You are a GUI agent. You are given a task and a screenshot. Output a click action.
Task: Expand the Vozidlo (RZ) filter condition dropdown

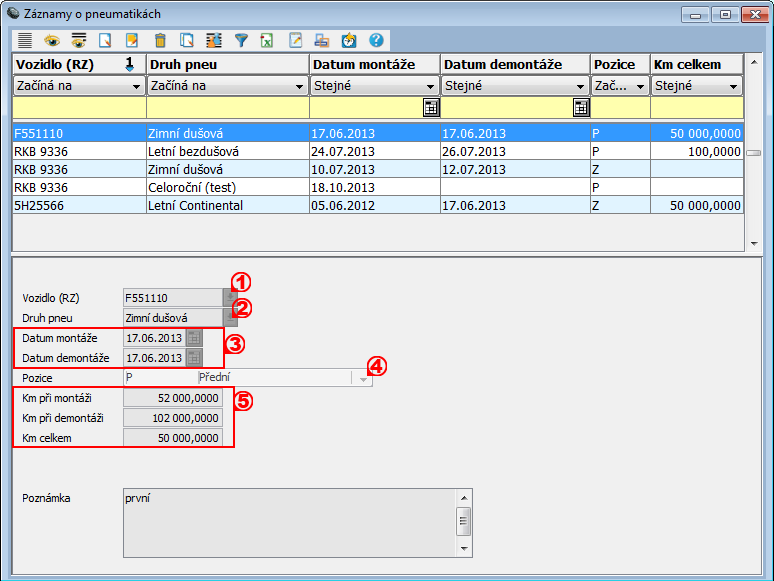pos(136,87)
